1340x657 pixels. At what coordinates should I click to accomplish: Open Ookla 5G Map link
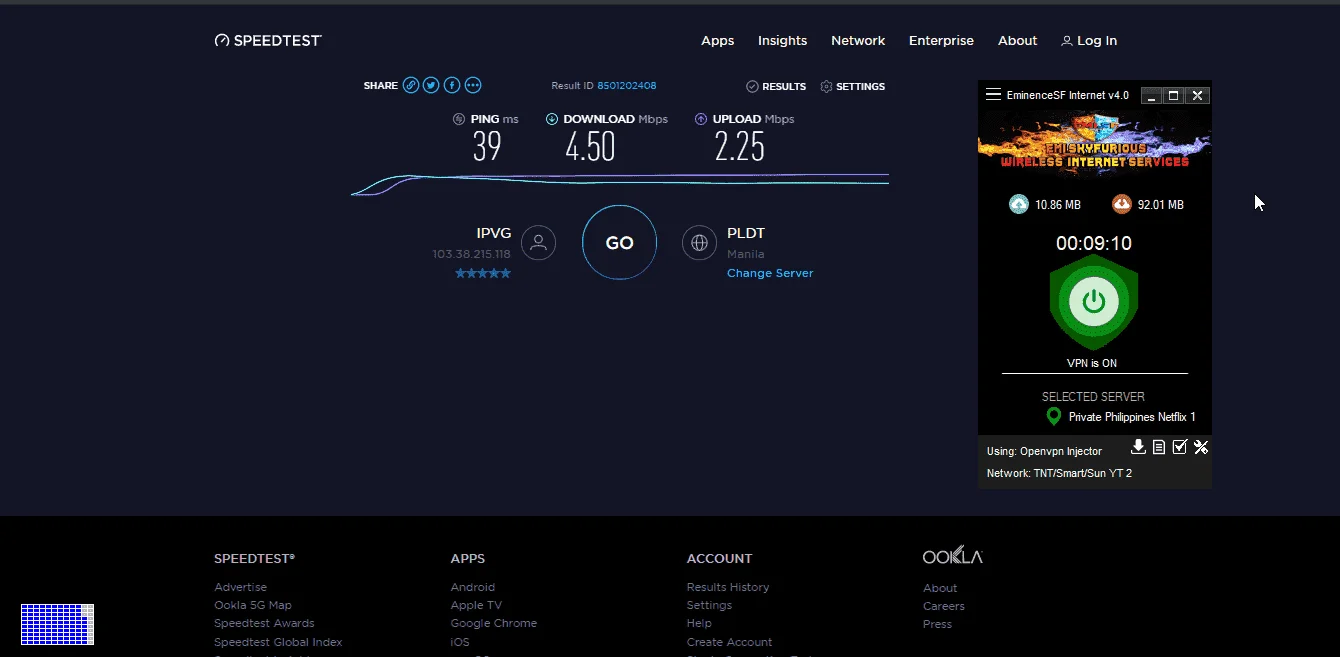253,605
